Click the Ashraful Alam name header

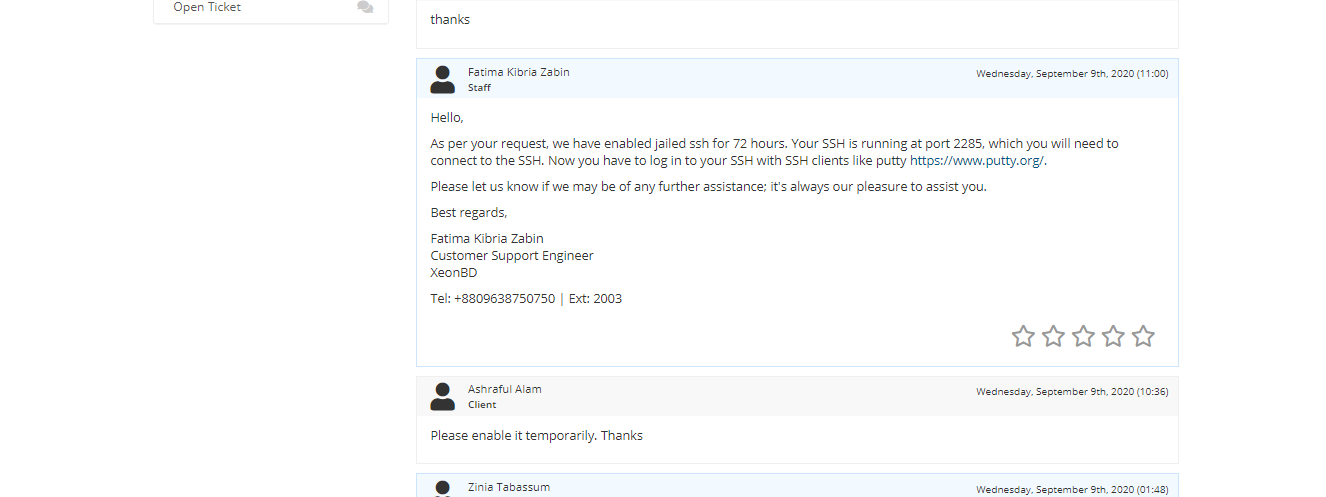(504, 389)
